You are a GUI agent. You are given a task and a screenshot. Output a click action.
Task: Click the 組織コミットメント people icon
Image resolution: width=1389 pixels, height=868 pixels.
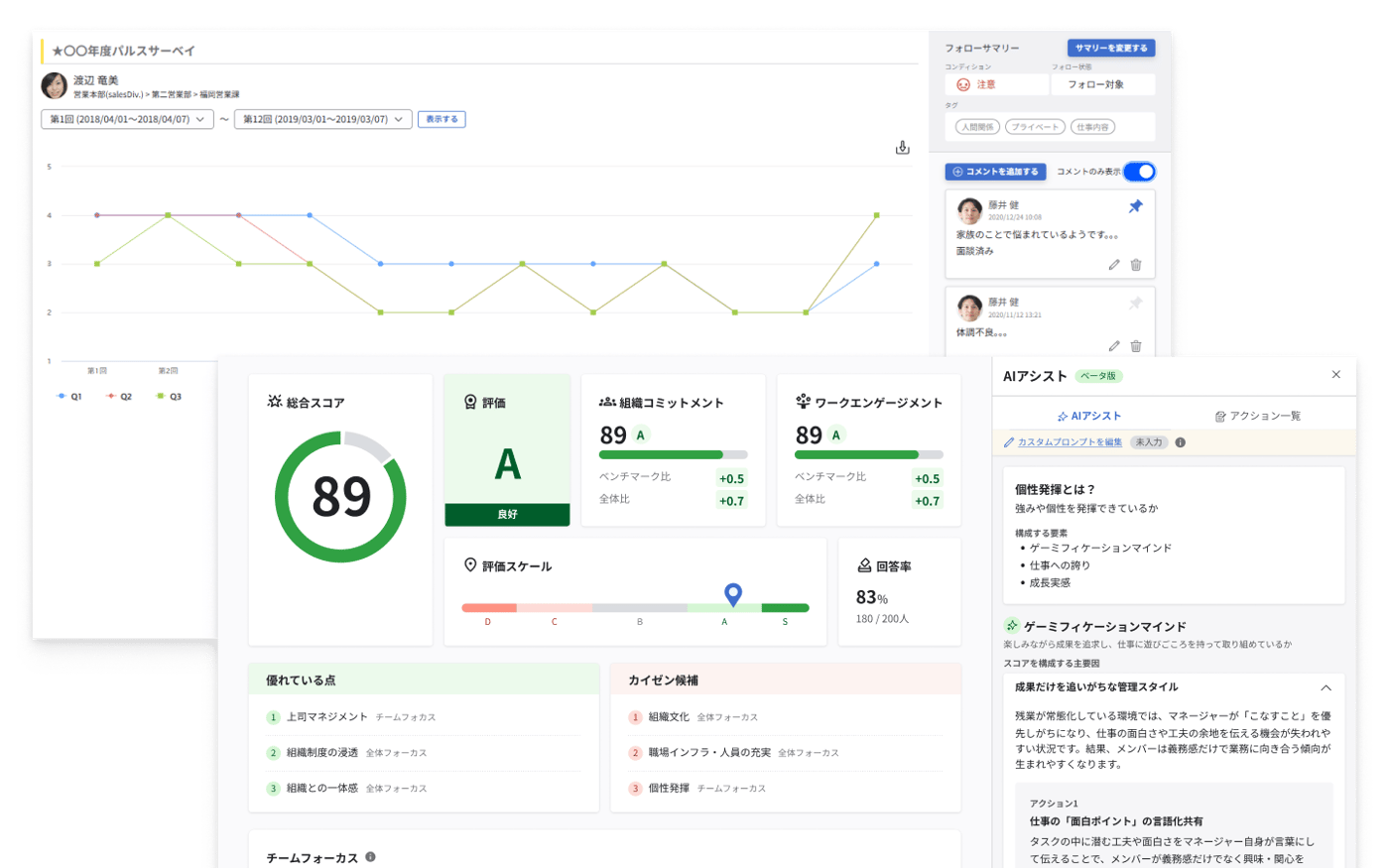(607, 402)
